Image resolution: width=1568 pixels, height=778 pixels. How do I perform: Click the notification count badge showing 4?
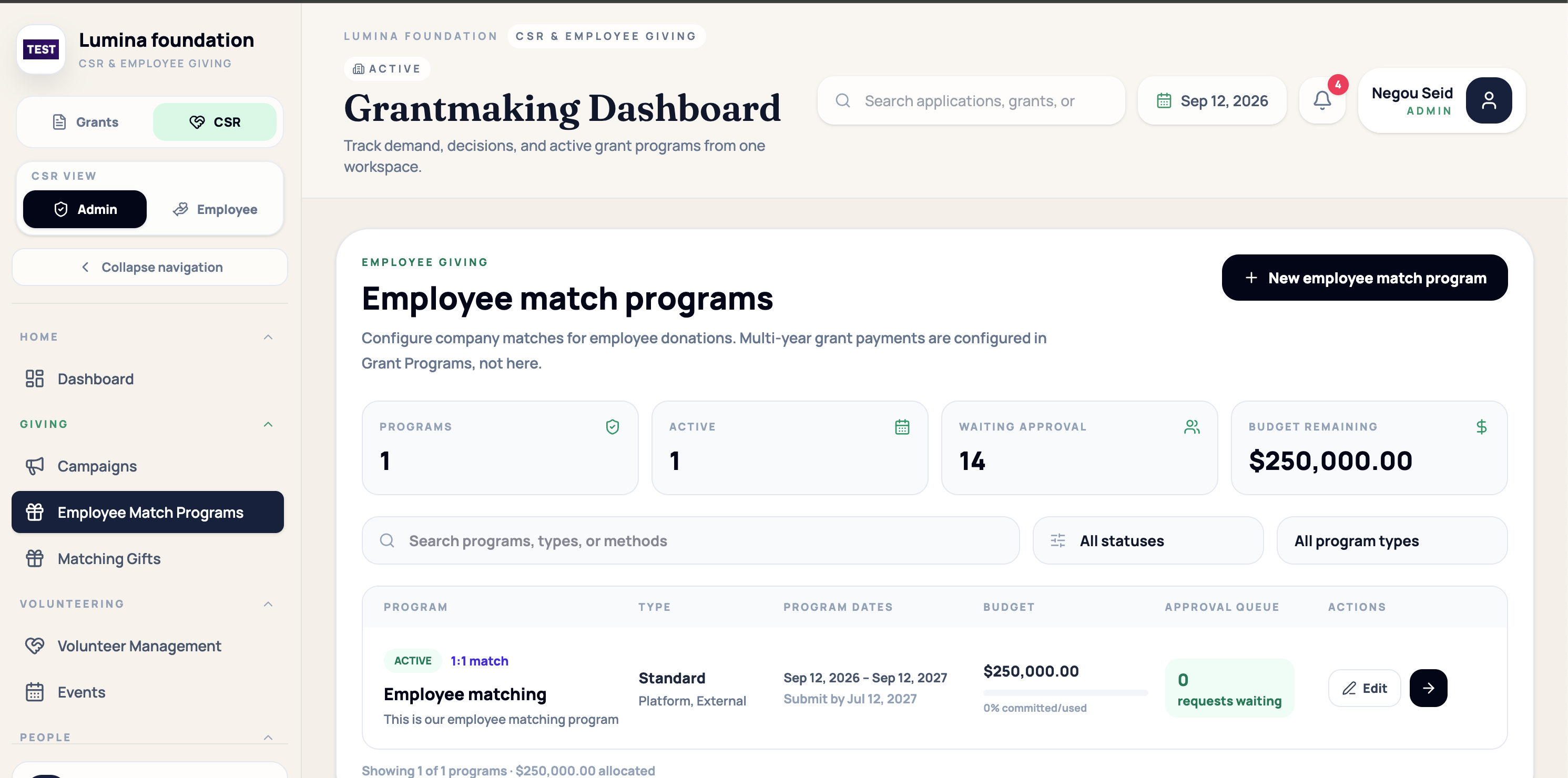pos(1338,85)
